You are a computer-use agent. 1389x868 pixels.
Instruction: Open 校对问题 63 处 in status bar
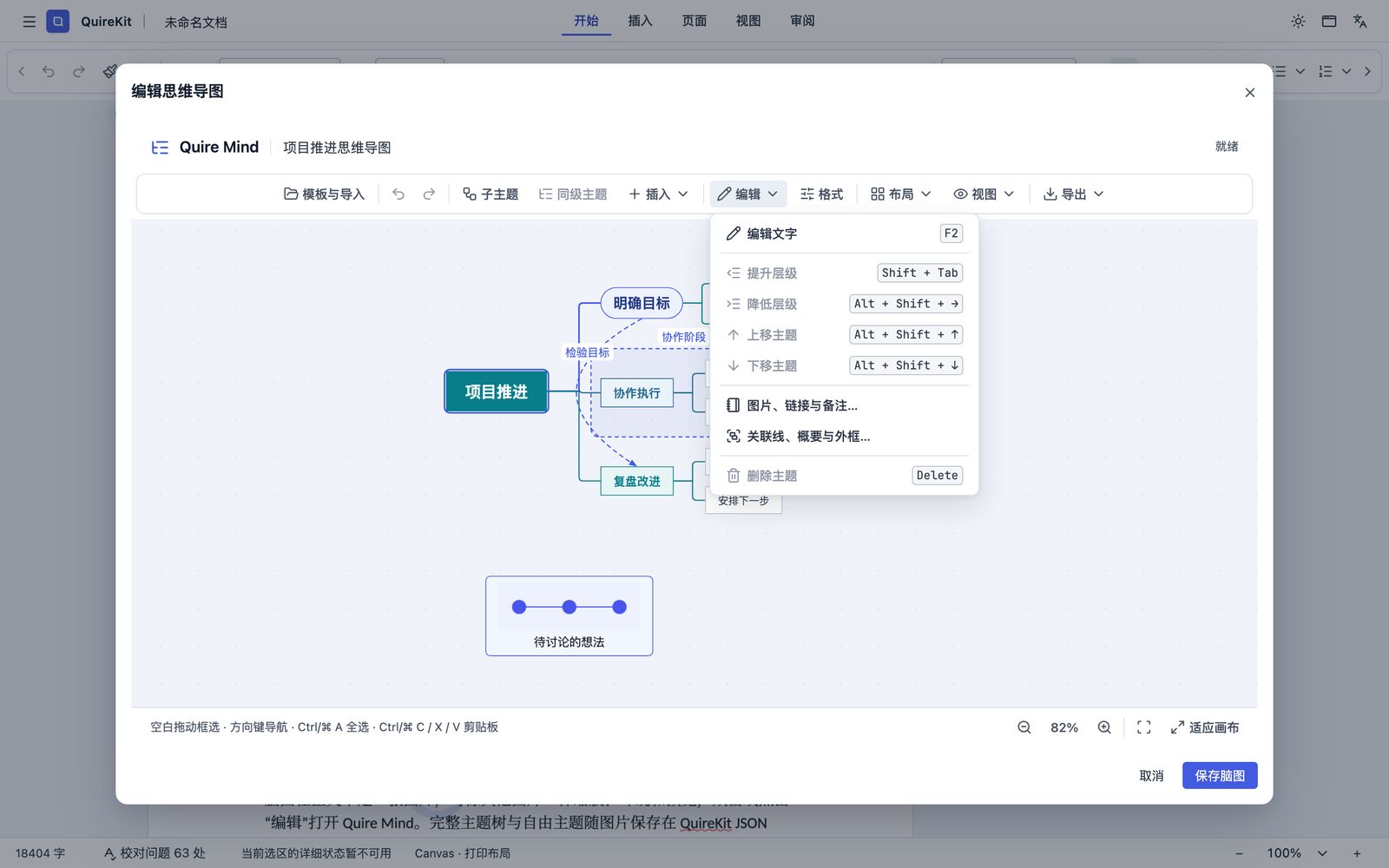155,853
